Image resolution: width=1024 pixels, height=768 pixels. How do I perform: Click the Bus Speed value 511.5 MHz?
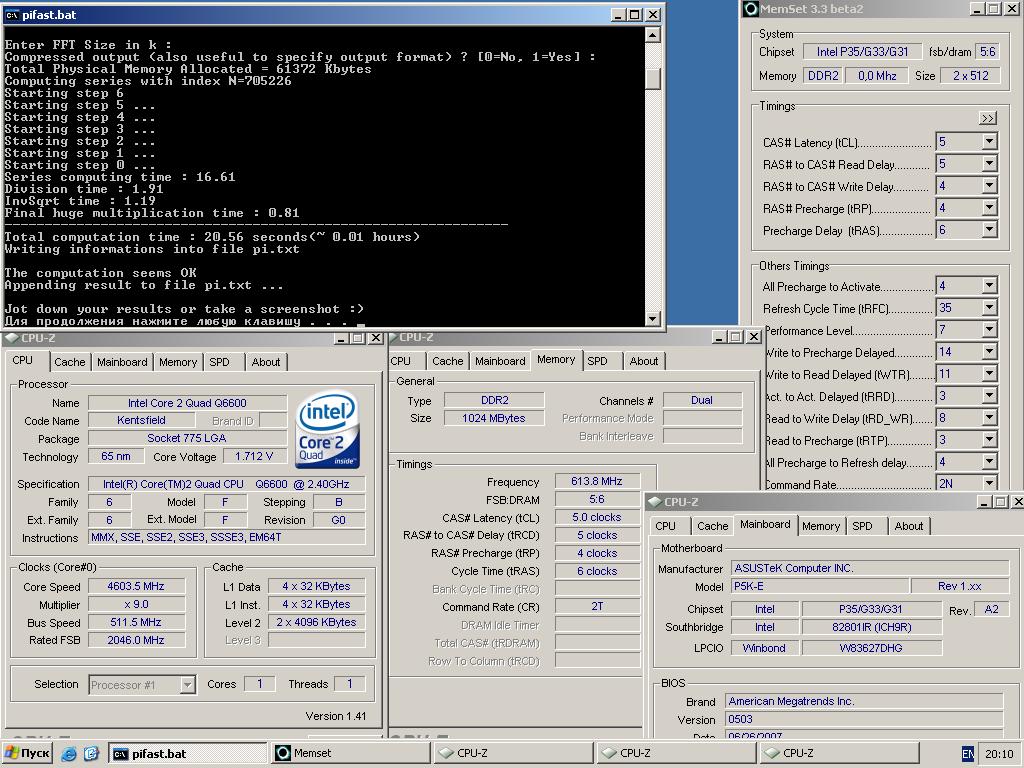(x=136, y=622)
